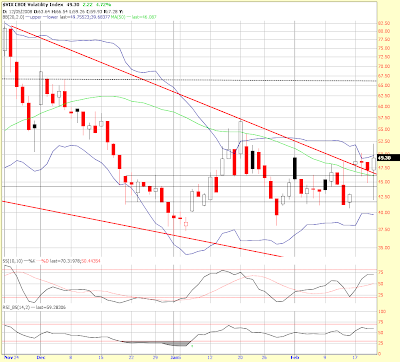The image size is (400, 362).
Task: Click the 82.50 price axis label
Action: point(384,23)
